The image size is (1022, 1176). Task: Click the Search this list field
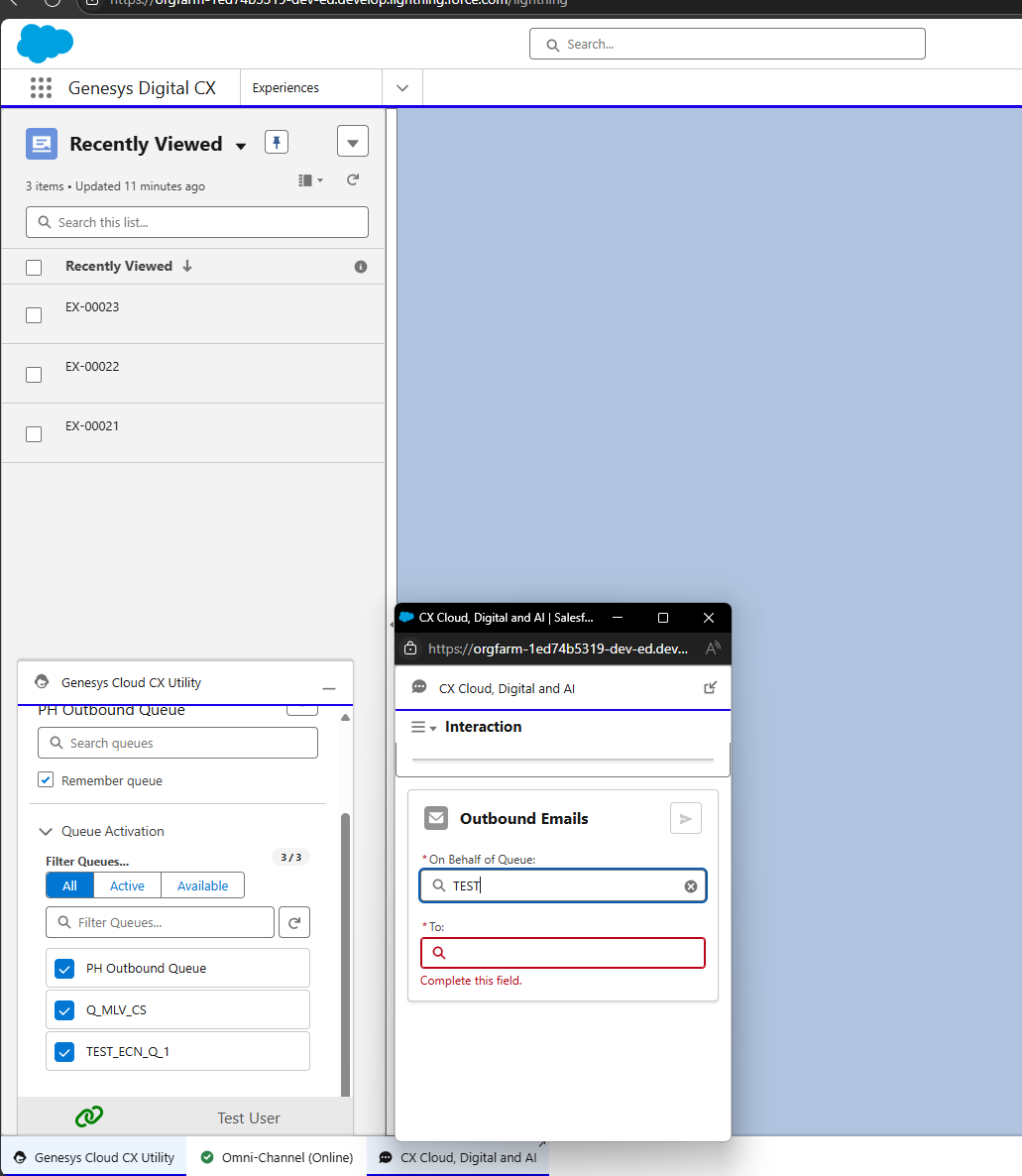click(197, 222)
